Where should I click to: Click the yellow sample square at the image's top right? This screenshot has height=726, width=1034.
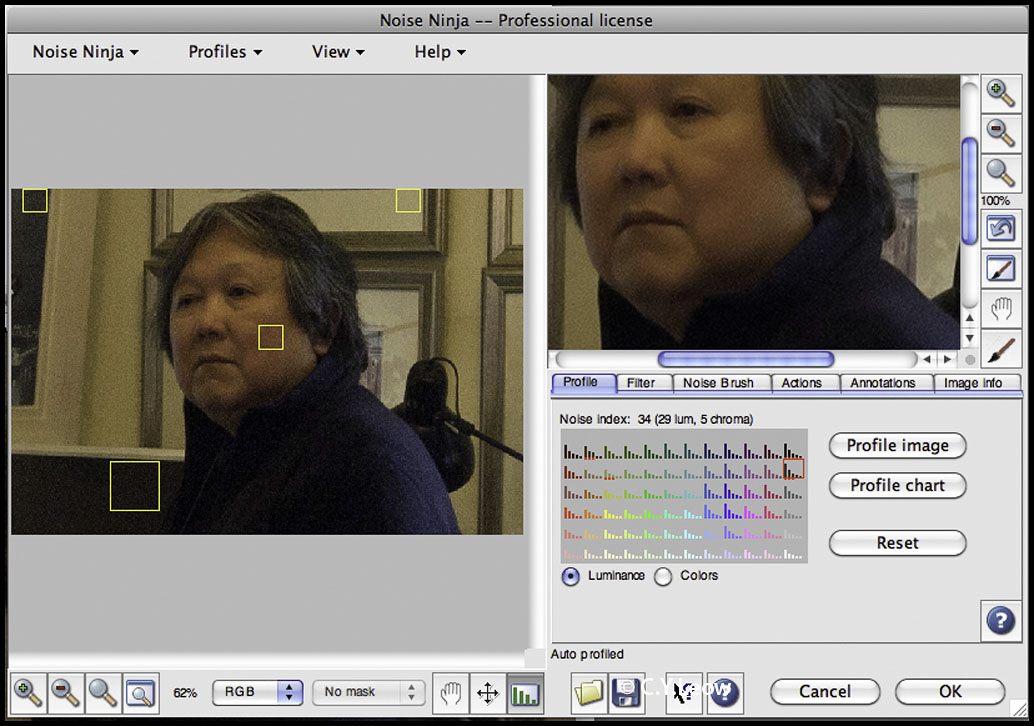point(408,200)
